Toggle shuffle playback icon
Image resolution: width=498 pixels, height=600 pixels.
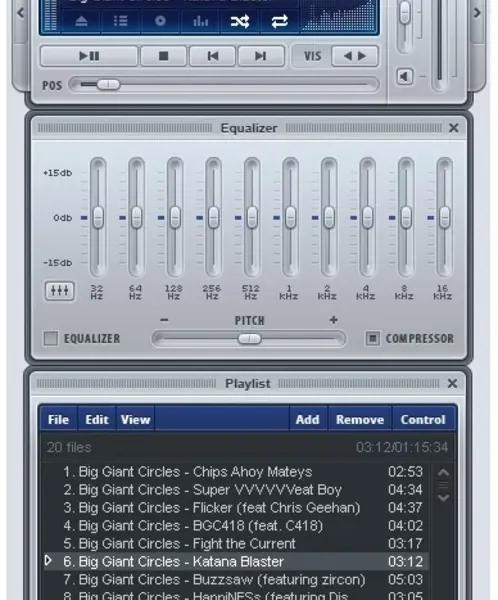tap(240, 21)
